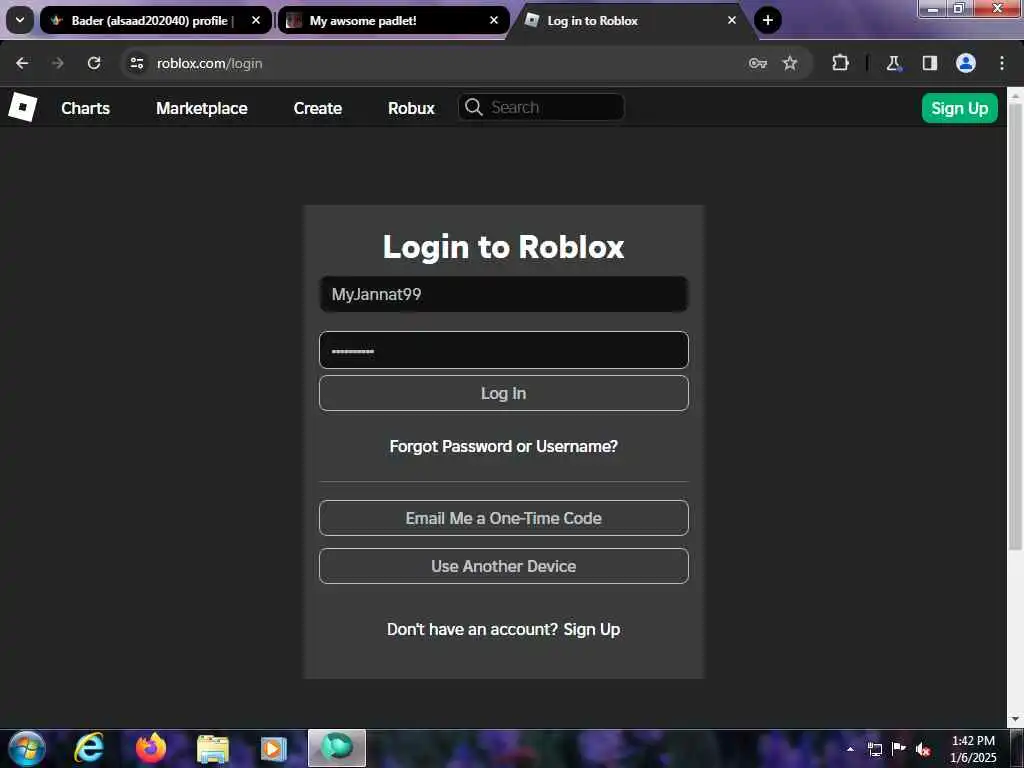
Task: Click the search magnifier icon
Action: (473, 107)
